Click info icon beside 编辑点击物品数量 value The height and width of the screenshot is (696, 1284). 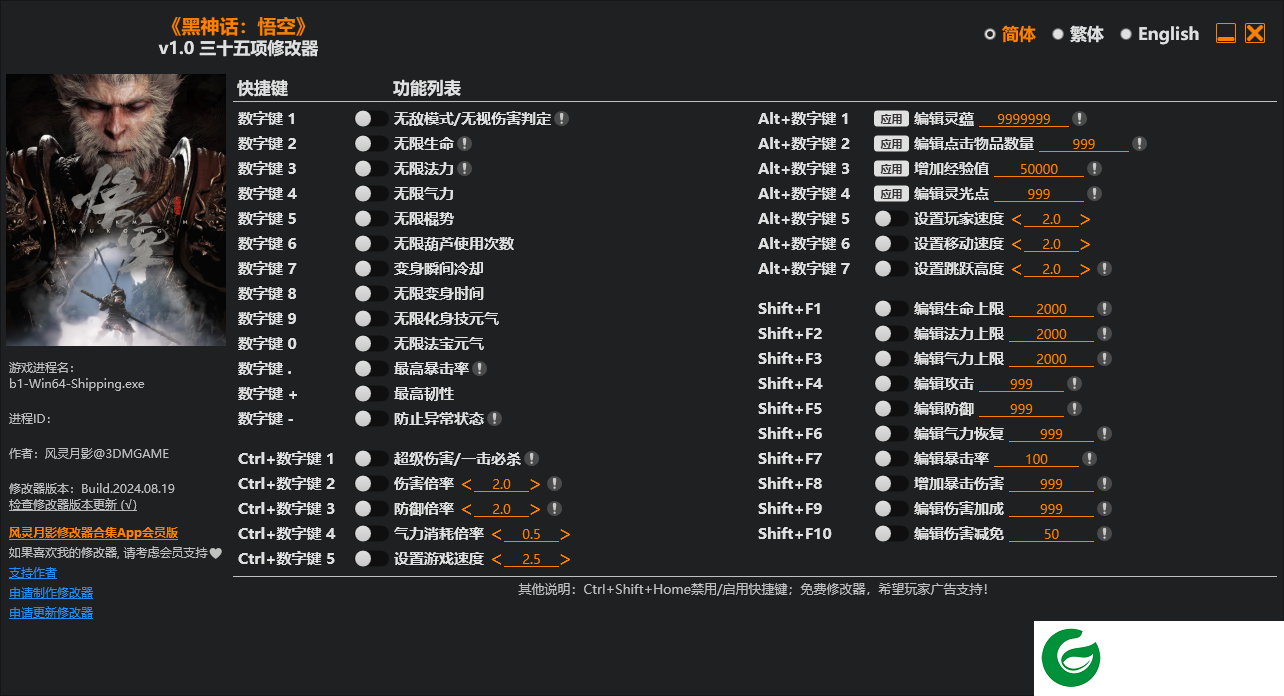click(1139, 144)
